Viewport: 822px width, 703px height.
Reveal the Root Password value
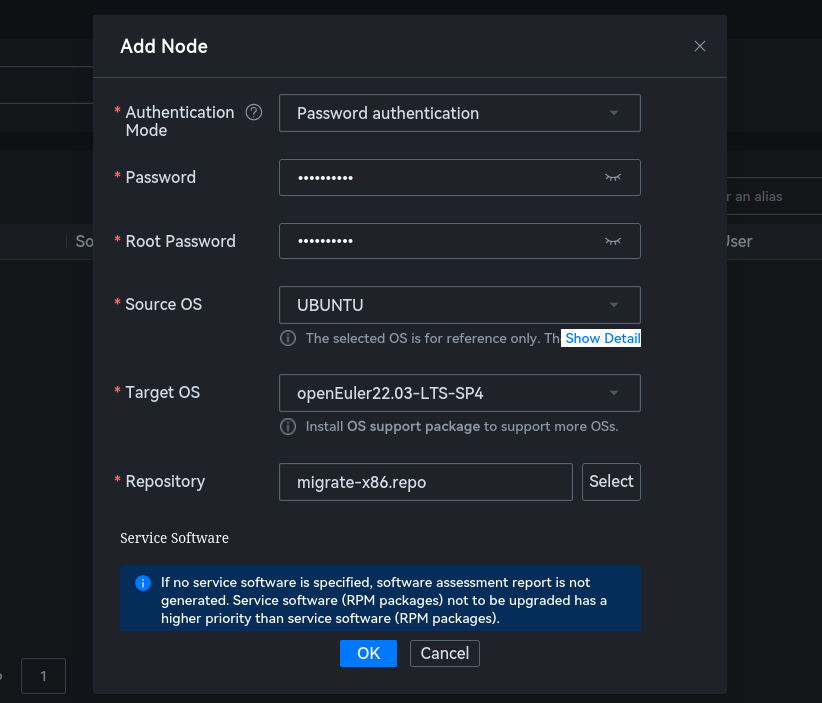[x=613, y=241]
